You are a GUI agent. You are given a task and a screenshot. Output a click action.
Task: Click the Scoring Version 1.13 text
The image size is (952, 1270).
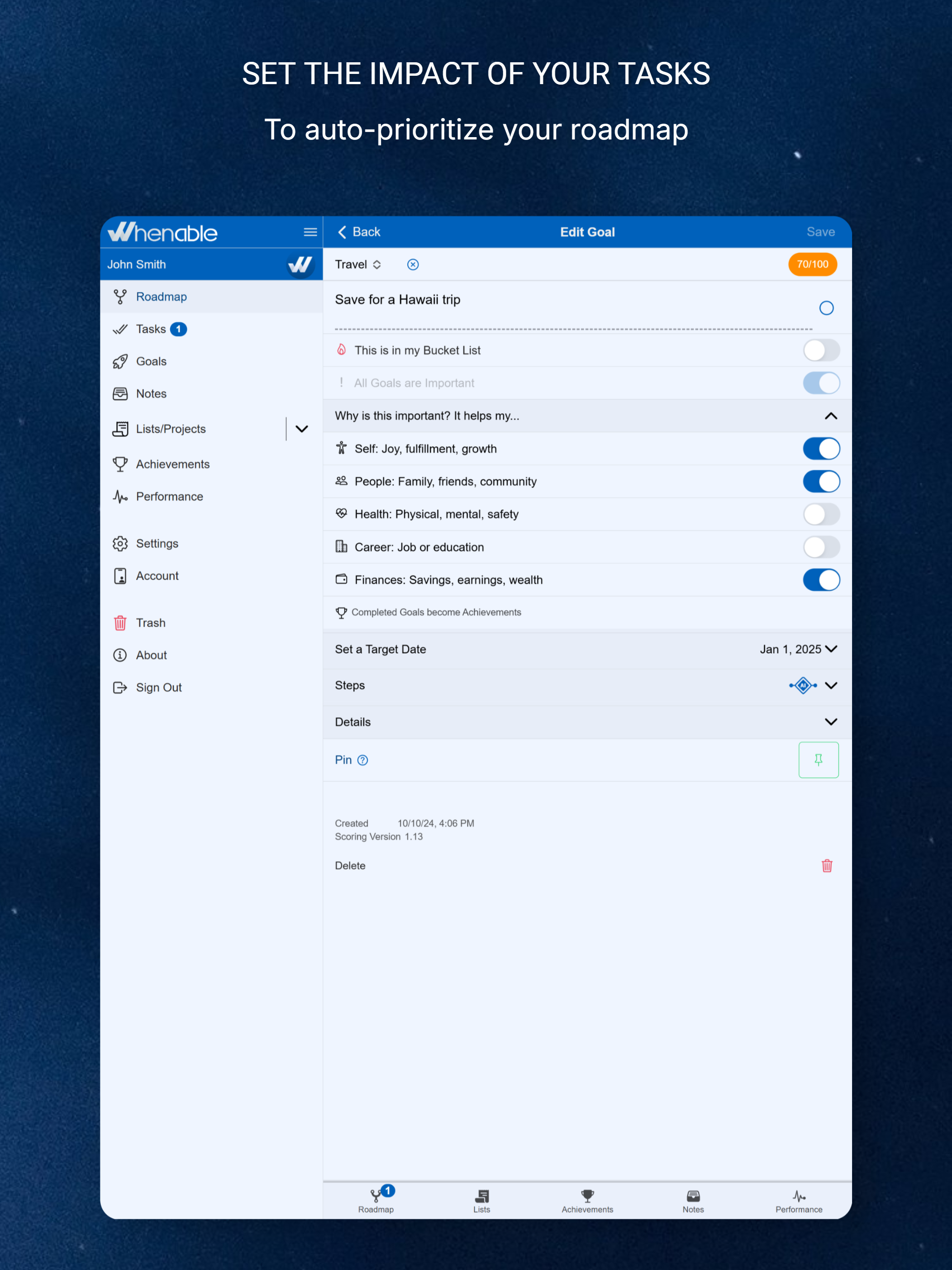tap(379, 837)
